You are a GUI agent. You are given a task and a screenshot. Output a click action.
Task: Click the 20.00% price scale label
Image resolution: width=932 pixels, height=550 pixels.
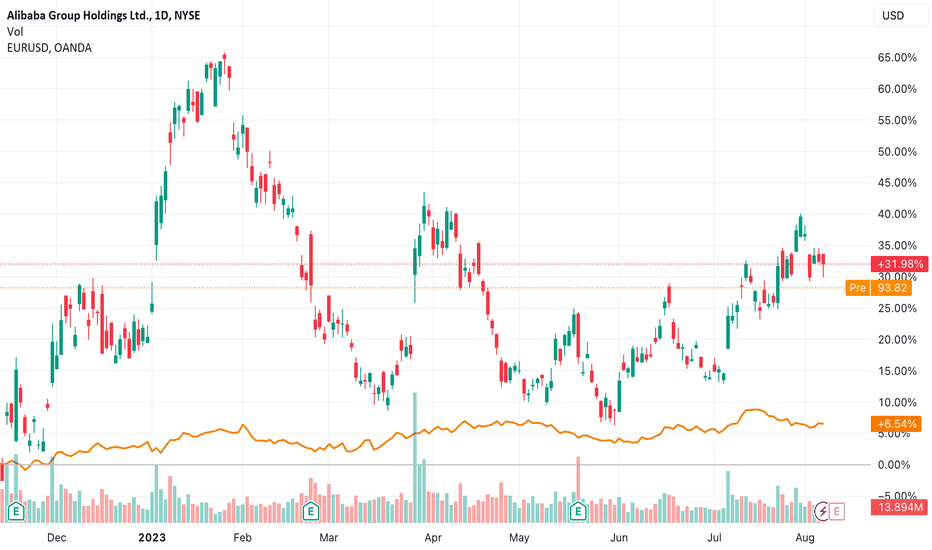pos(897,340)
